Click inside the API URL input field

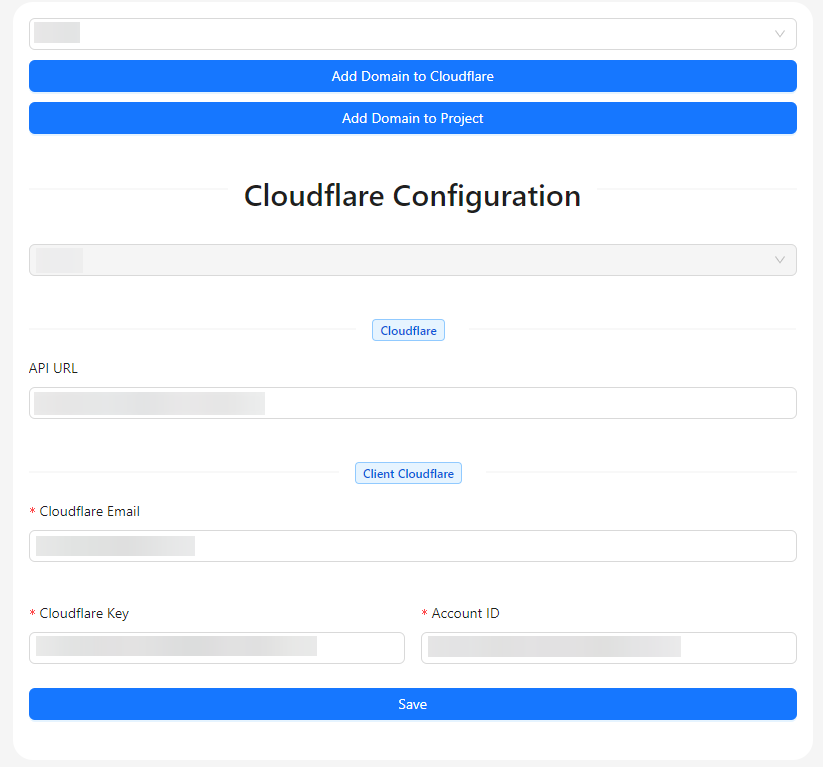tap(412, 403)
